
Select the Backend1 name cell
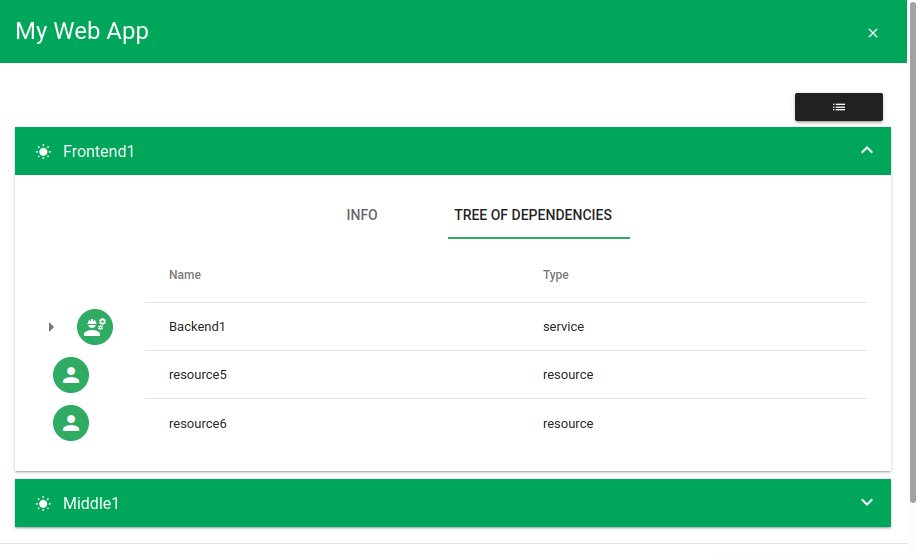[x=197, y=327]
